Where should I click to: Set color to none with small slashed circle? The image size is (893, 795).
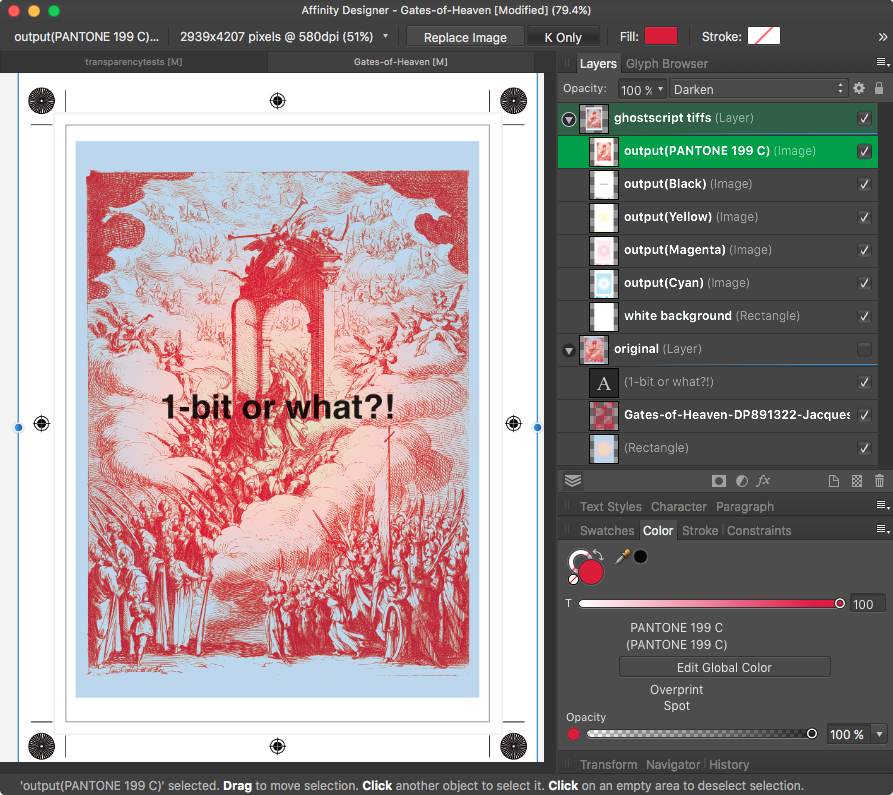click(574, 579)
